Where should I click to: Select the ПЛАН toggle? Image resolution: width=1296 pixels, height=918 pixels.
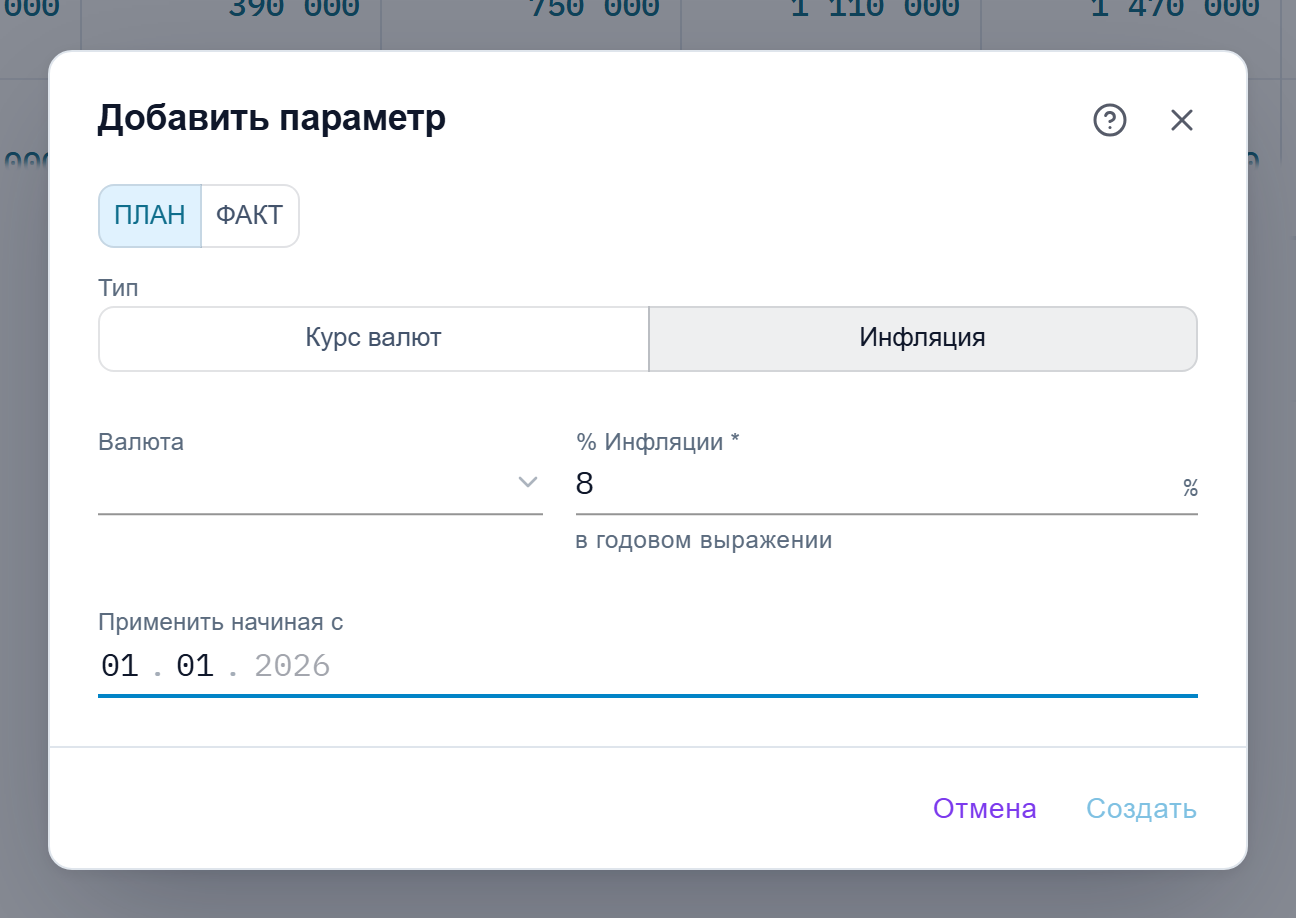(150, 215)
